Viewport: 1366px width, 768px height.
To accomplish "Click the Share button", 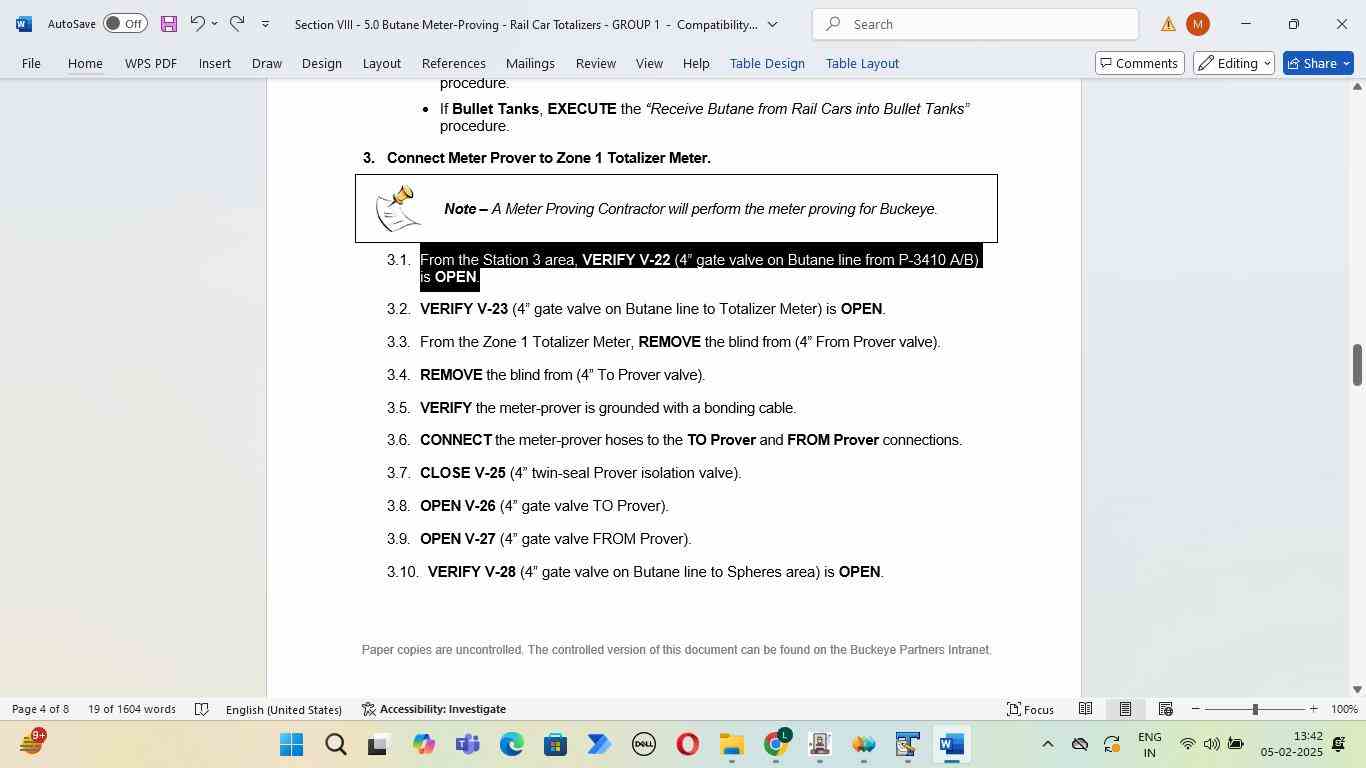I will (1318, 63).
